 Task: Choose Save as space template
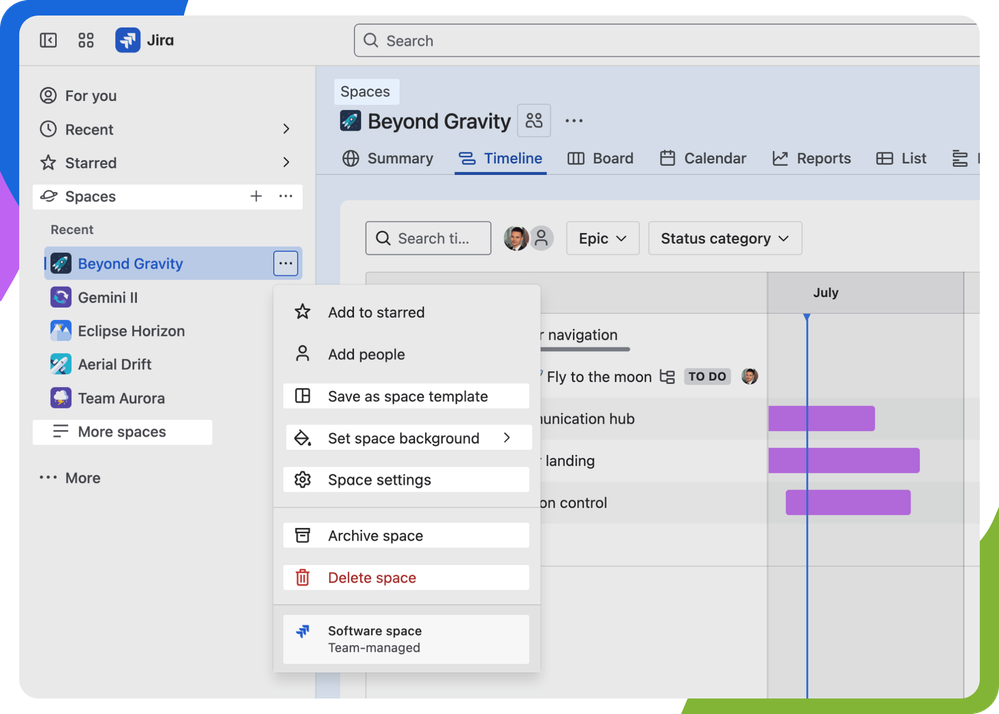click(x=406, y=396)
